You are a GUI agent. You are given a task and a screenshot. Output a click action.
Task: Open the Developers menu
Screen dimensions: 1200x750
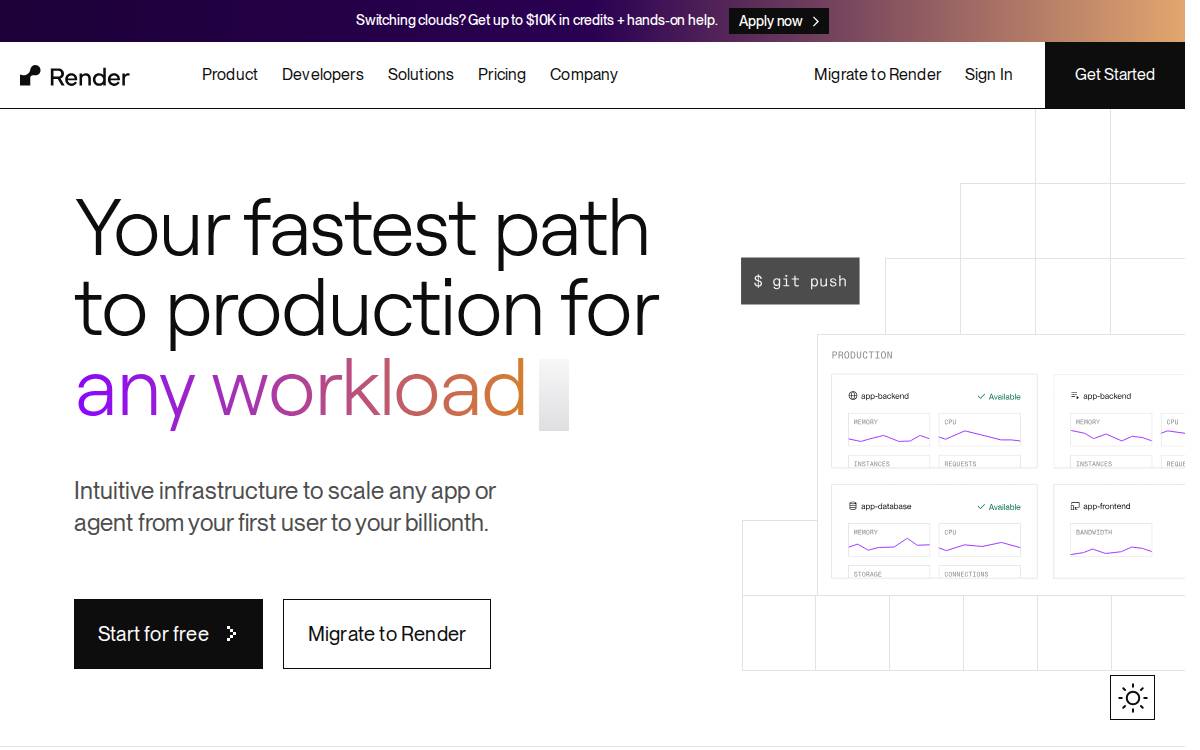coord(323,74)
